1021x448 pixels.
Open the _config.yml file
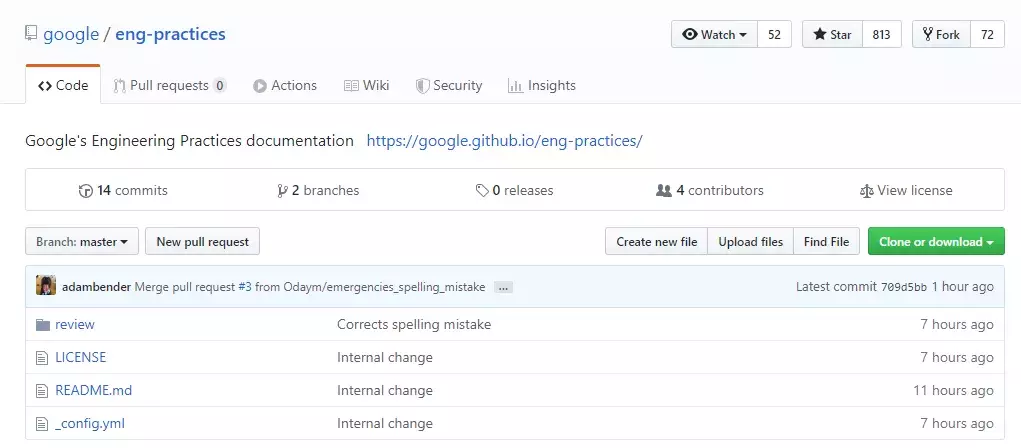90,424
